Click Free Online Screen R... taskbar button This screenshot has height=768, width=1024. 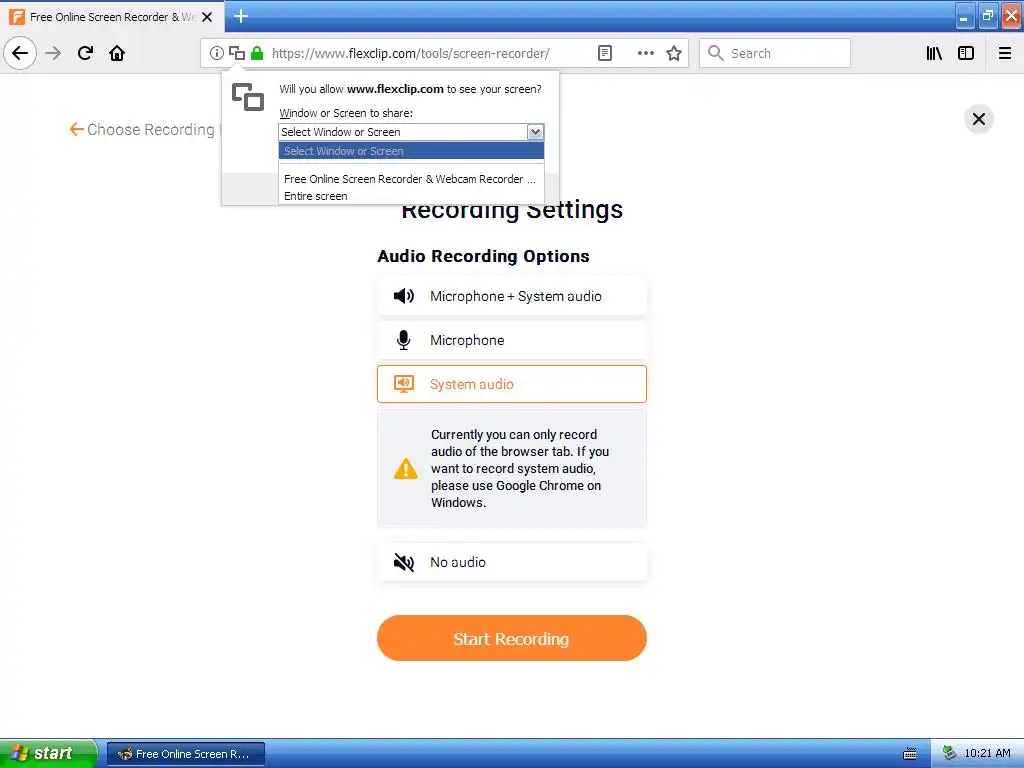(185, 754)
